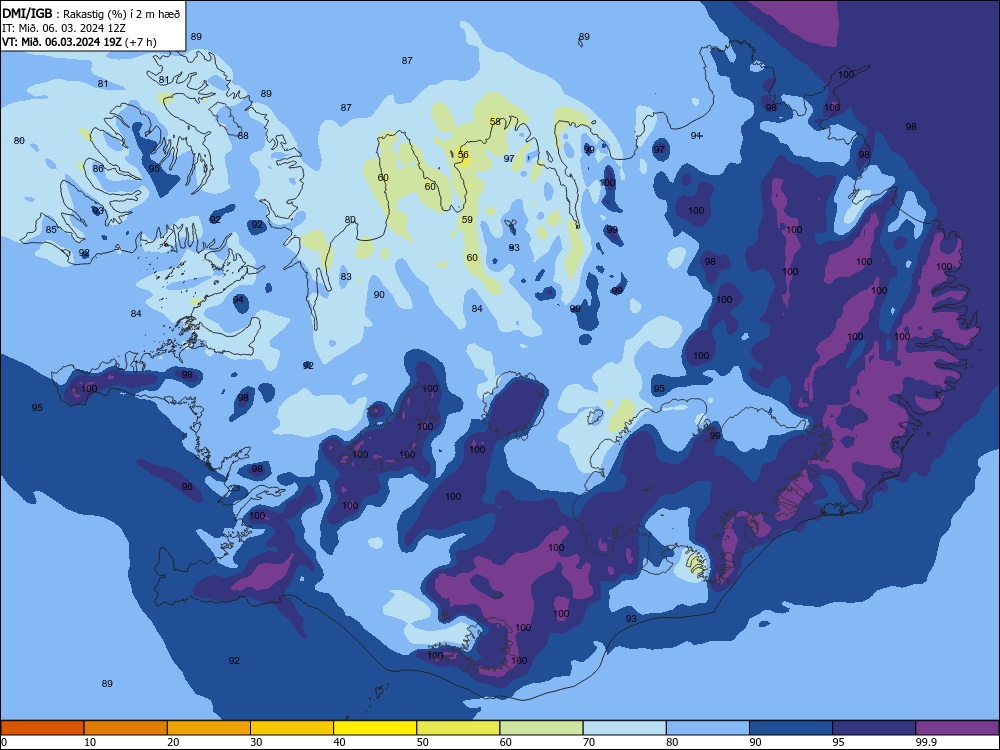Select the orange 10–20 legend color block
1000x750 pixels.
[x=126, y=728]
